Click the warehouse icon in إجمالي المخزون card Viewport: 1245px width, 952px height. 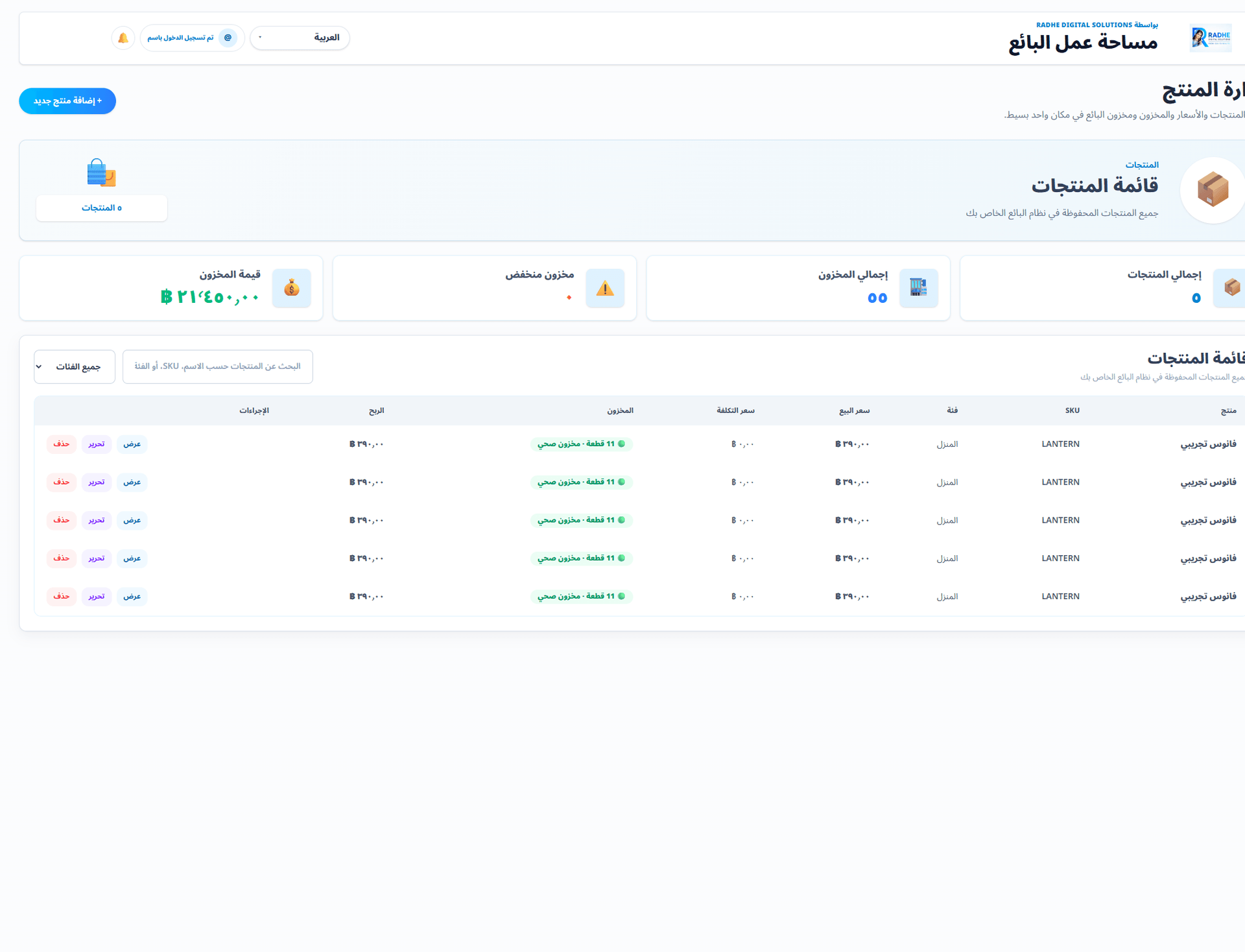click(919, 288)
